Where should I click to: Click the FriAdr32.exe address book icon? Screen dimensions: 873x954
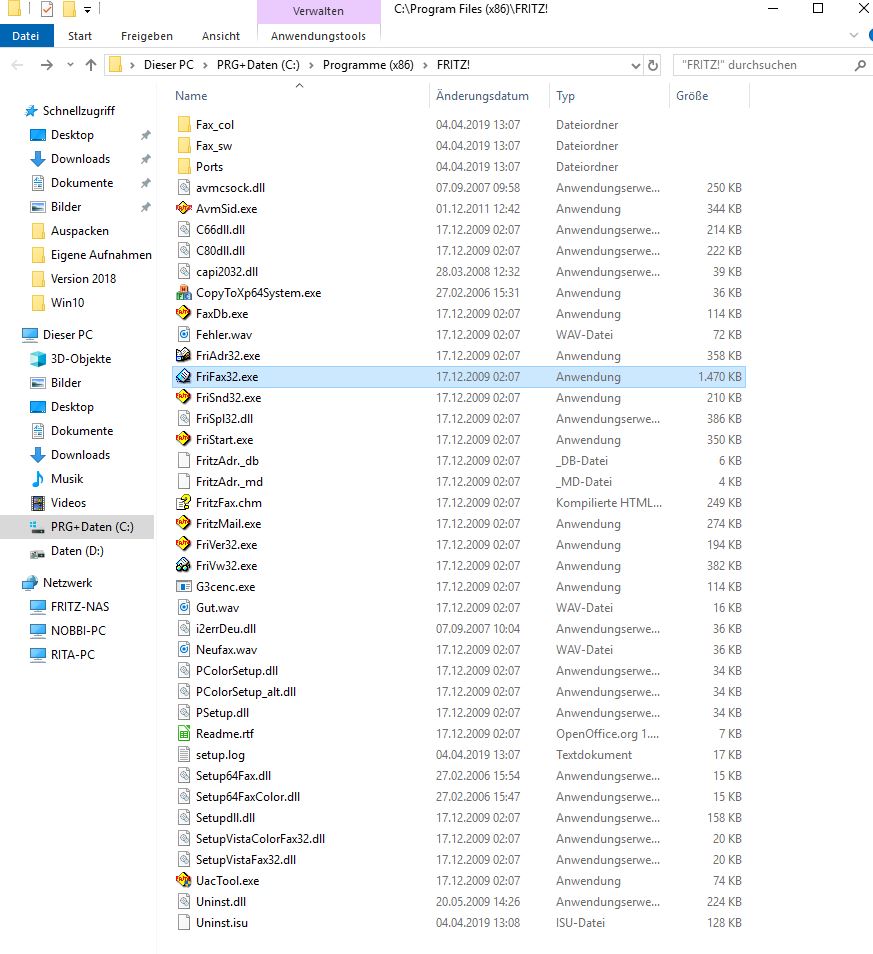(x=183, y=355)
